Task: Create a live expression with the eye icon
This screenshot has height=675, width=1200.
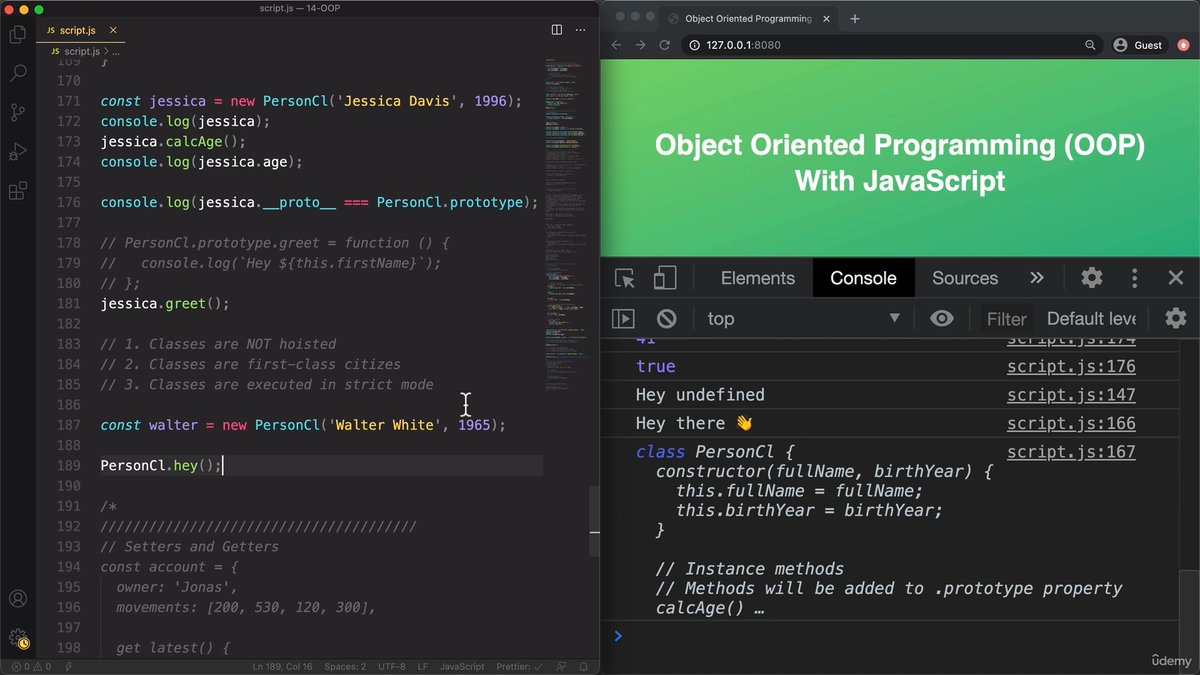Action: click(x=941, y=319)
